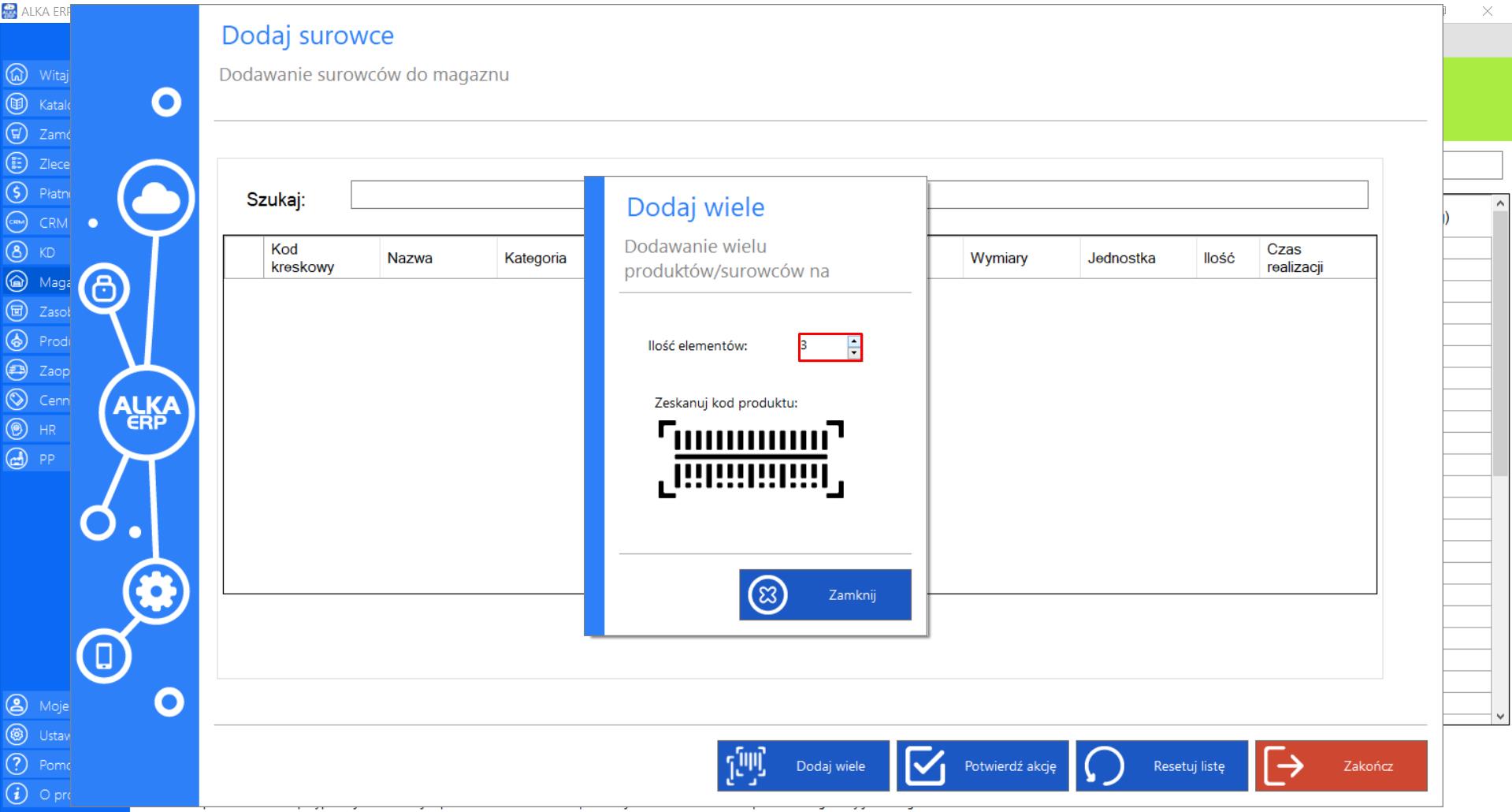This screenshot has width=1512, height=812.
Task: Click the CRM menu label in sidebar
Action: pyautogui.click(x=54, y=223)
